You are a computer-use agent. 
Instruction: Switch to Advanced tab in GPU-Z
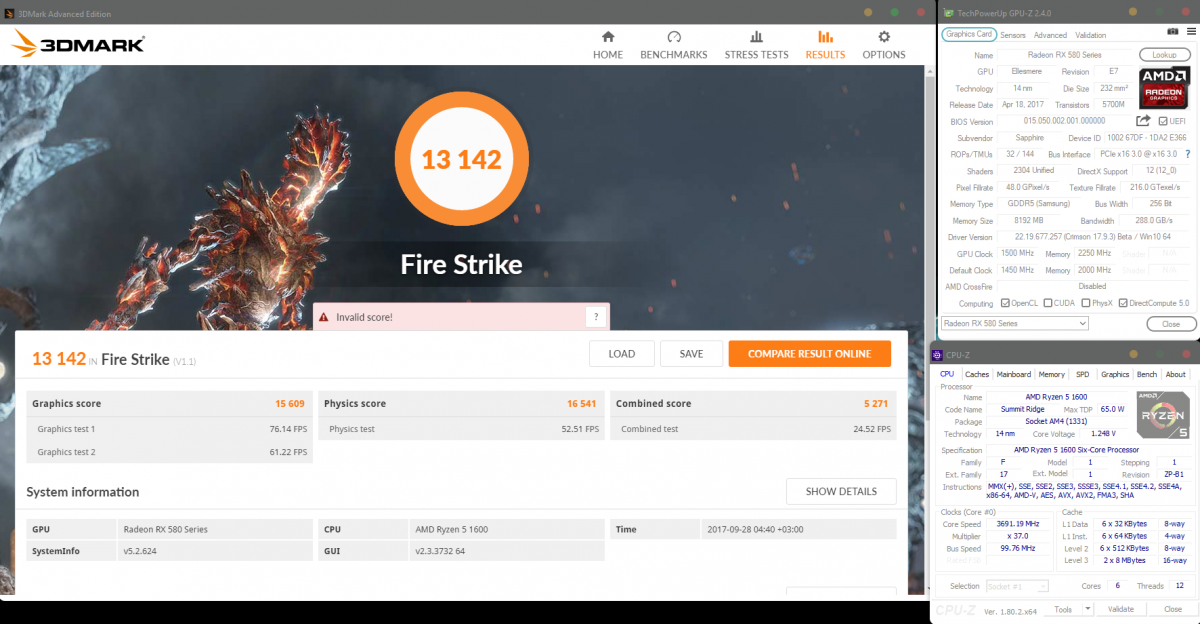coord(1050,35)
